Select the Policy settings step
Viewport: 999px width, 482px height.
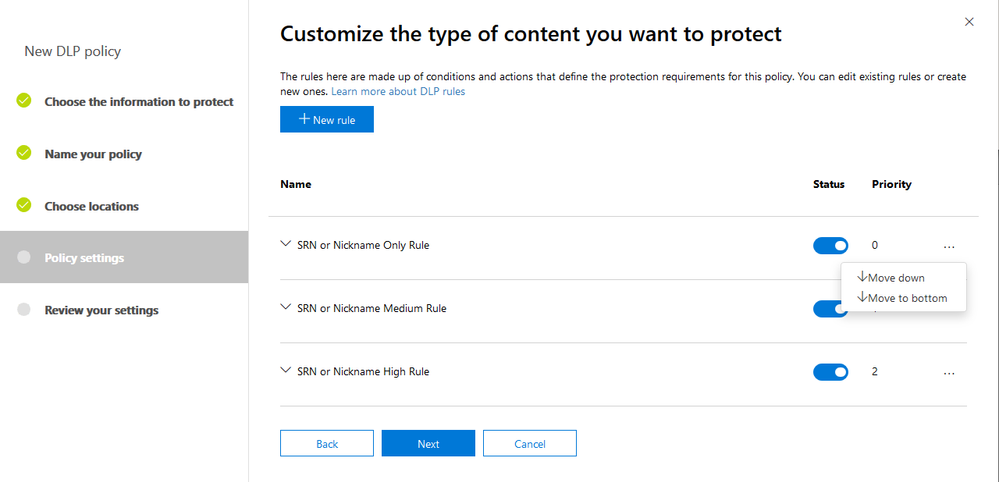124,257
